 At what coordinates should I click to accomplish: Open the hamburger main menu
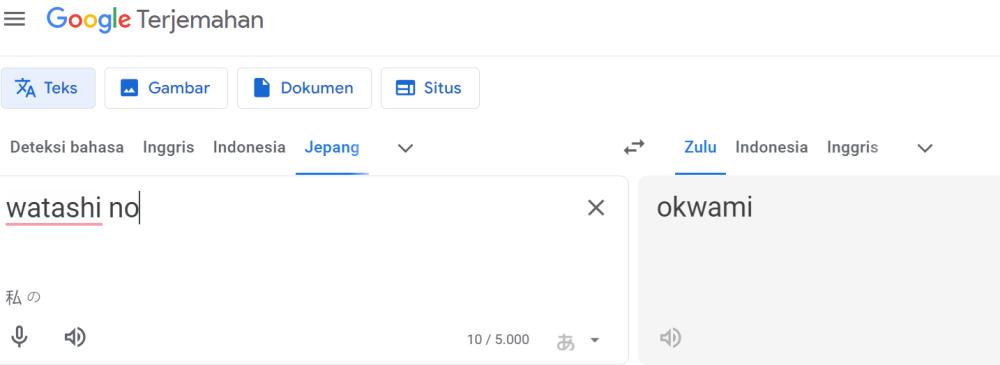pos(15,19)
